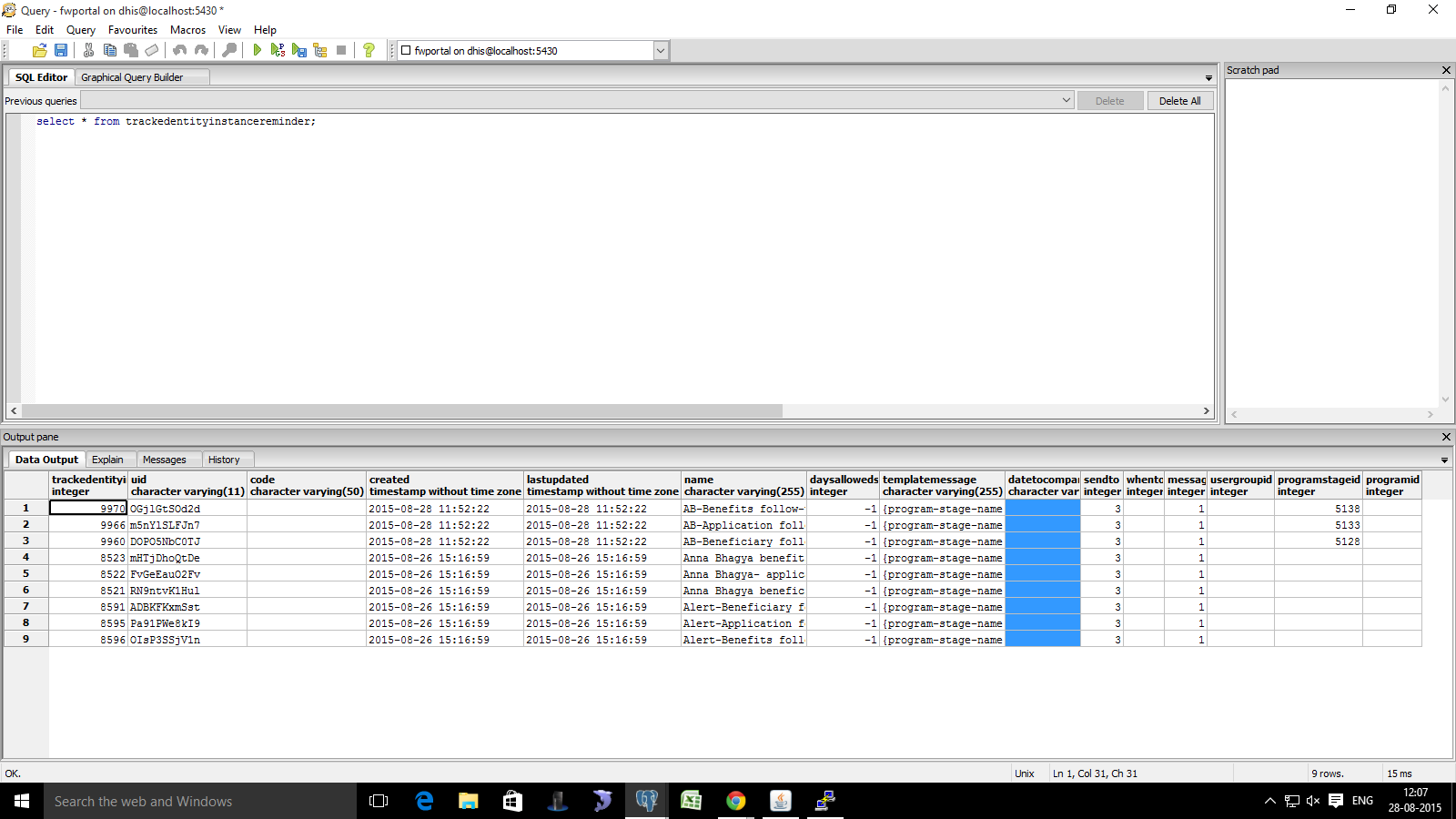The width and height of the screenshot is (1456, 819).
Task: Launch Microsoft Edge from the taskbar
Action: point(424,801)
